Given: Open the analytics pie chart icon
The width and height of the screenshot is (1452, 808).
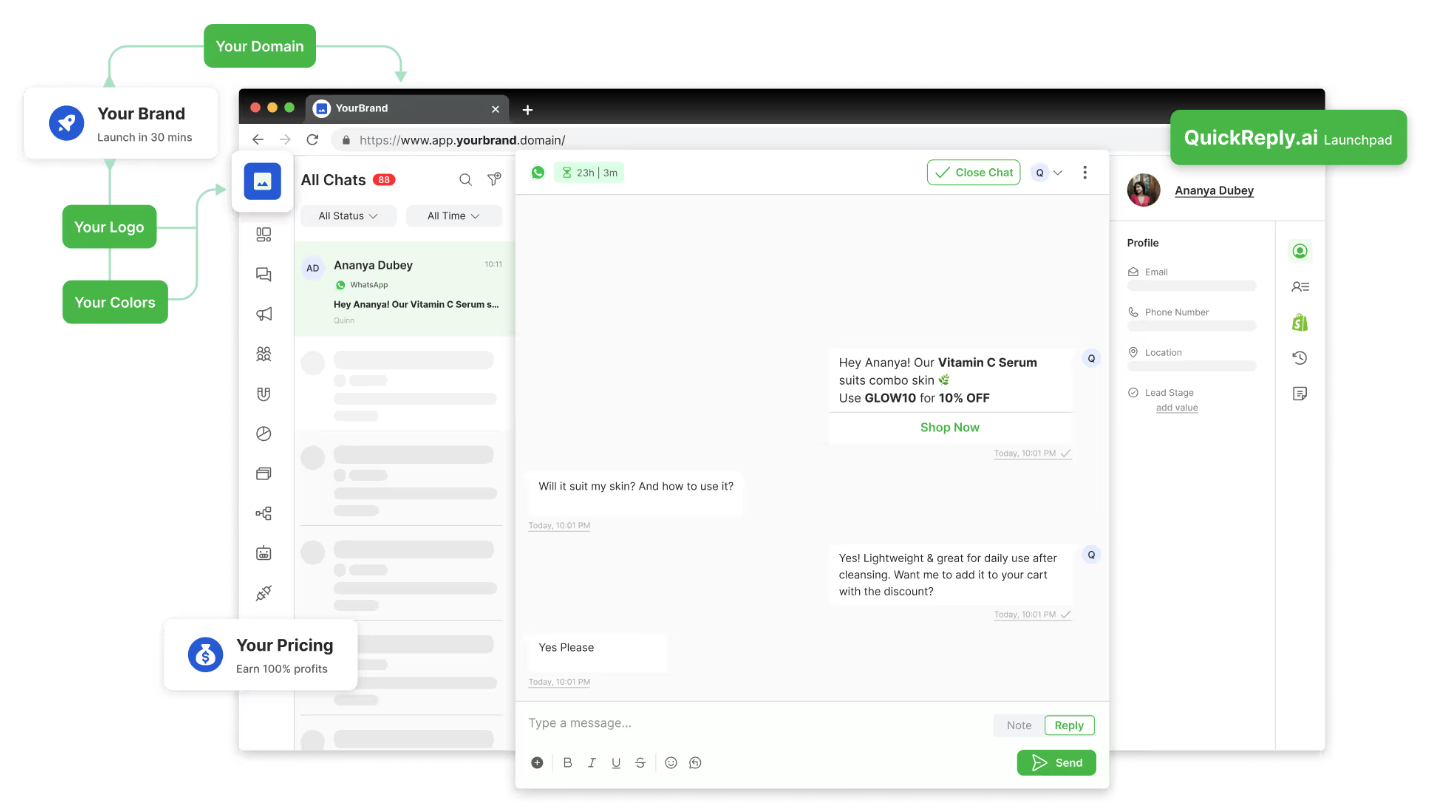Looking at the screenshot, I should 264,434.
